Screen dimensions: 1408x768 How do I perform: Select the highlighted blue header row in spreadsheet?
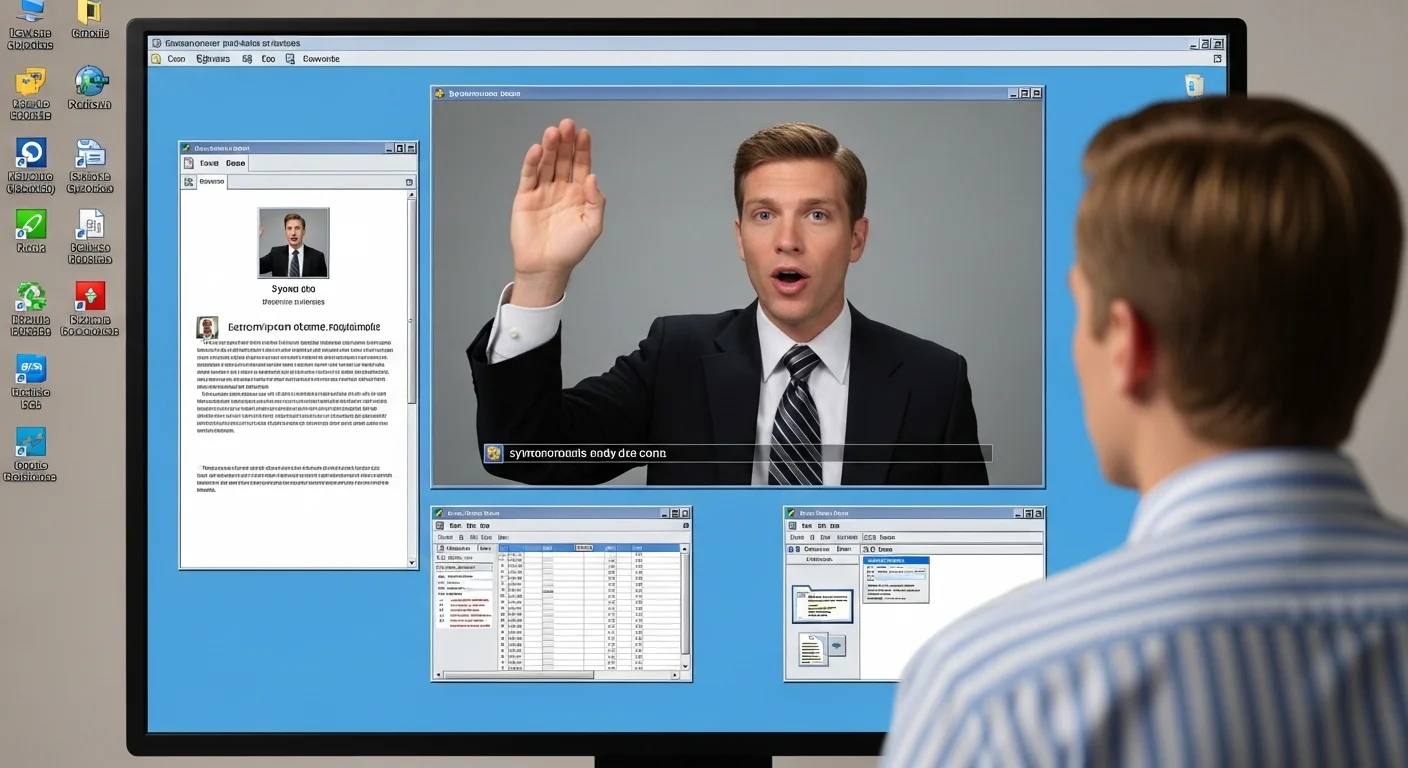(x=610, y=548)
